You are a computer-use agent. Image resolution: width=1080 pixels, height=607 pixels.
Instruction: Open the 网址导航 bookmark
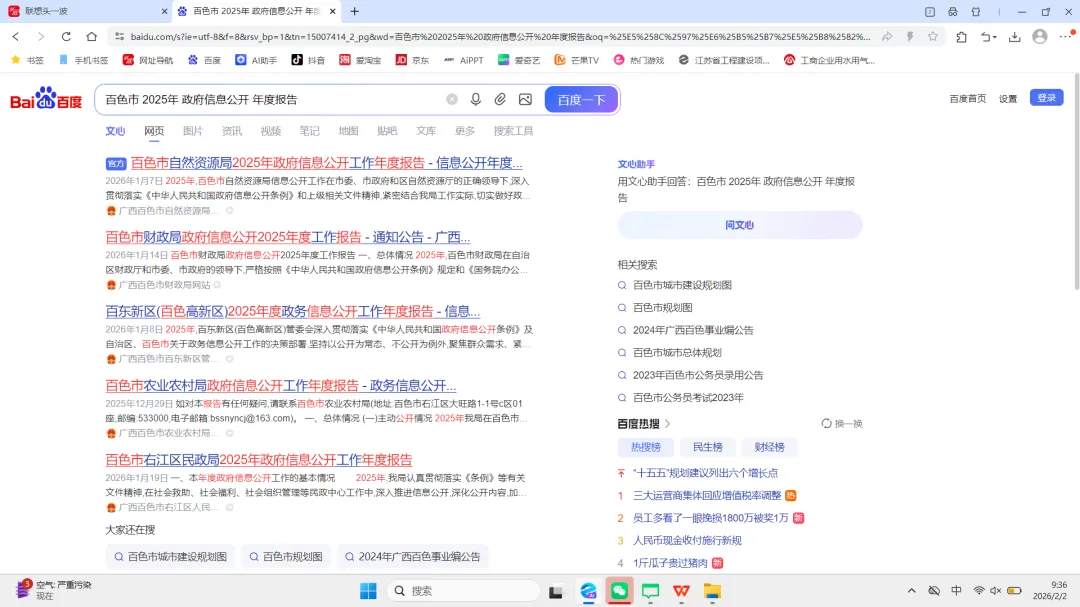coord(147,60)
